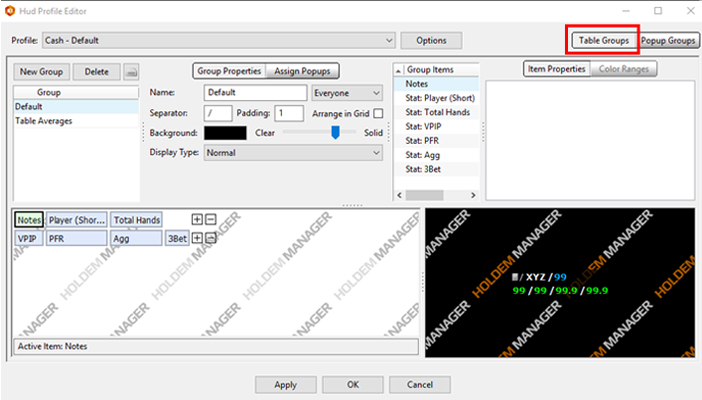Select Color Ranges tab

pyautogui.click(x=624, y=69)
